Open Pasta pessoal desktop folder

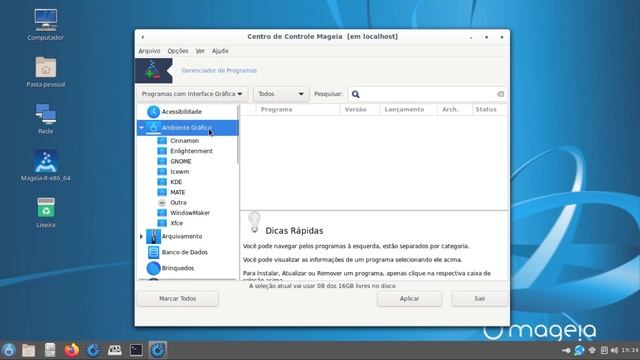point(45,72)
